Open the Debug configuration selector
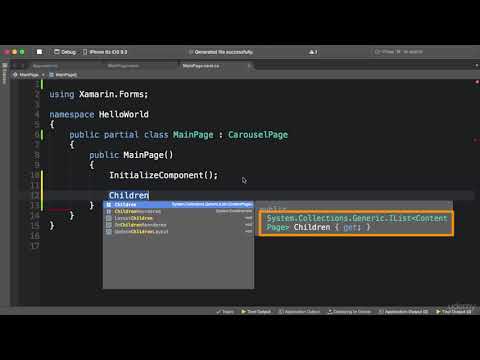Screen dimensions: 480x360 click(x=65, y=52)
